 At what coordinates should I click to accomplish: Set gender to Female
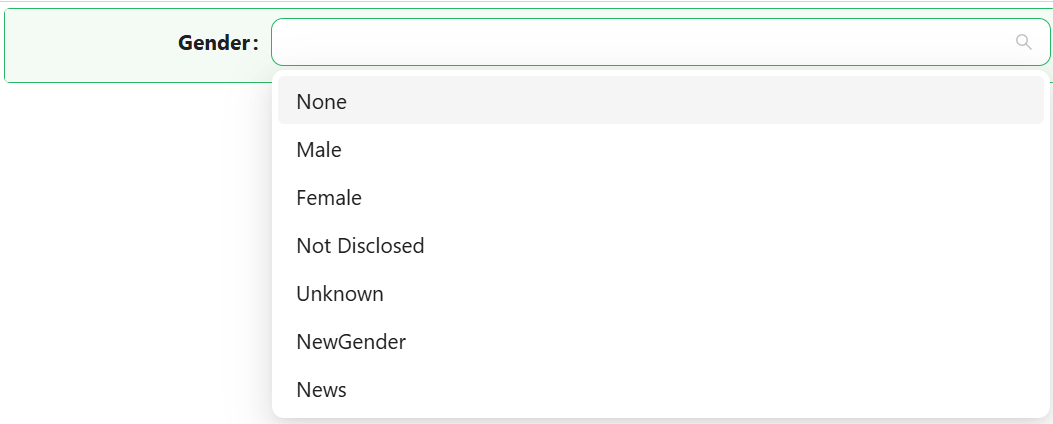point(661,197)
